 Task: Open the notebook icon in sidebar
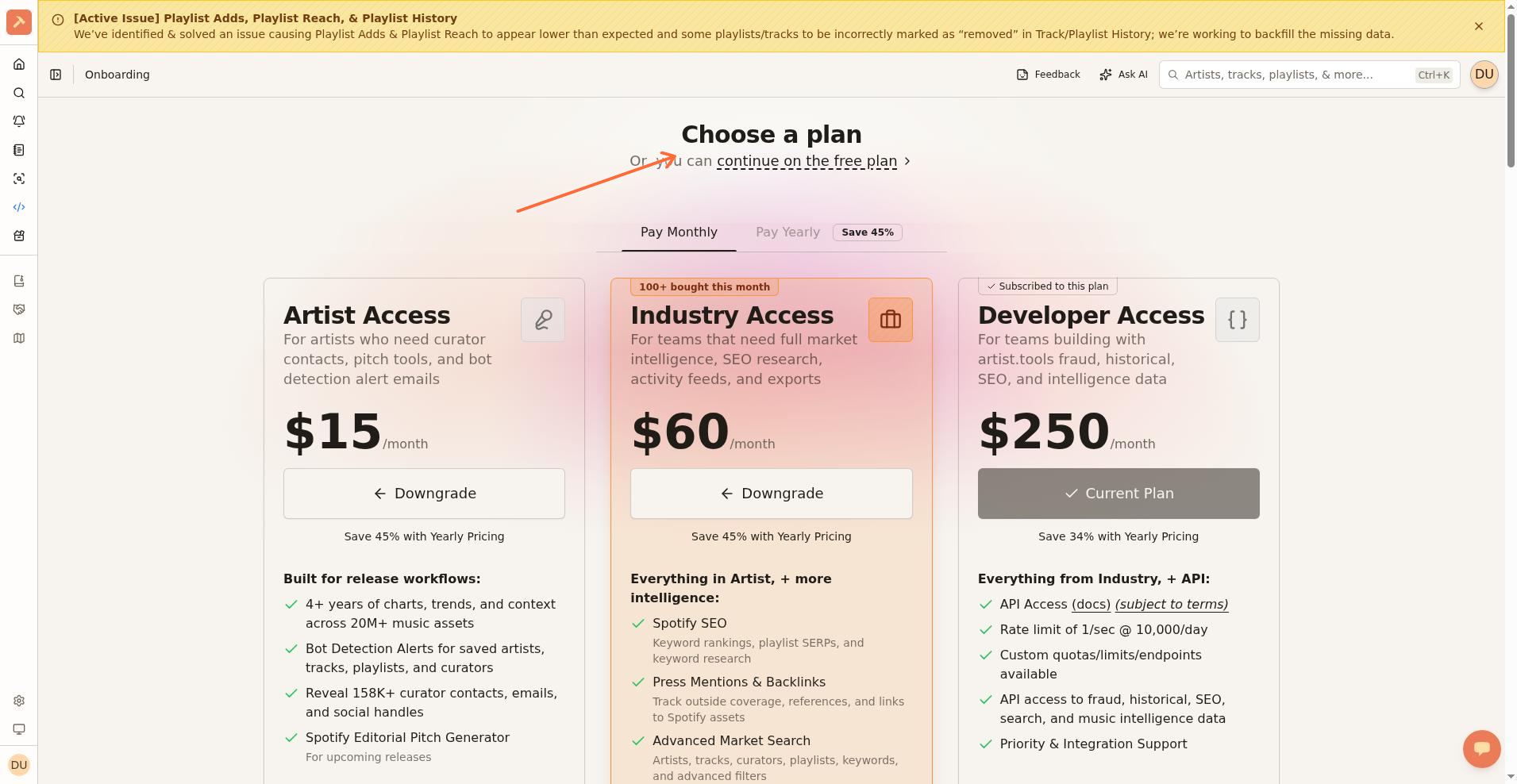pos(19,150)
